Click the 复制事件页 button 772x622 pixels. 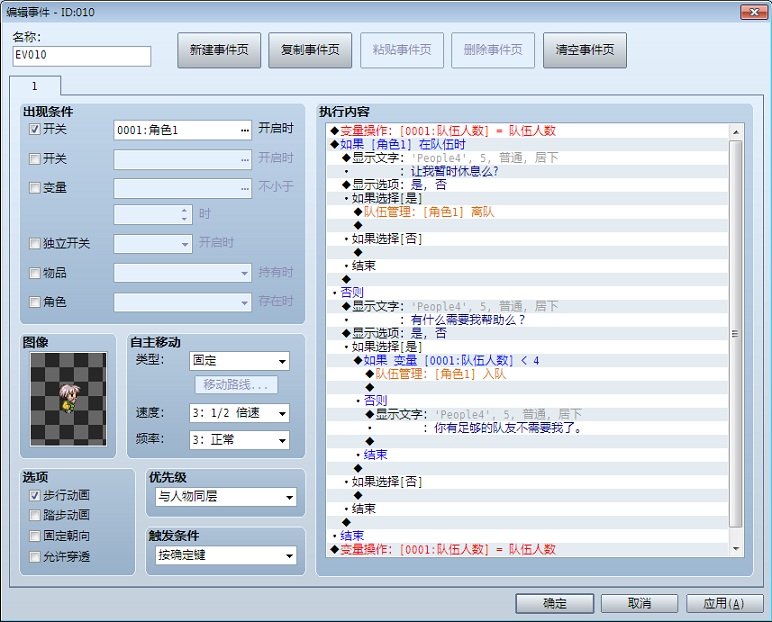[x=310, y=50]
